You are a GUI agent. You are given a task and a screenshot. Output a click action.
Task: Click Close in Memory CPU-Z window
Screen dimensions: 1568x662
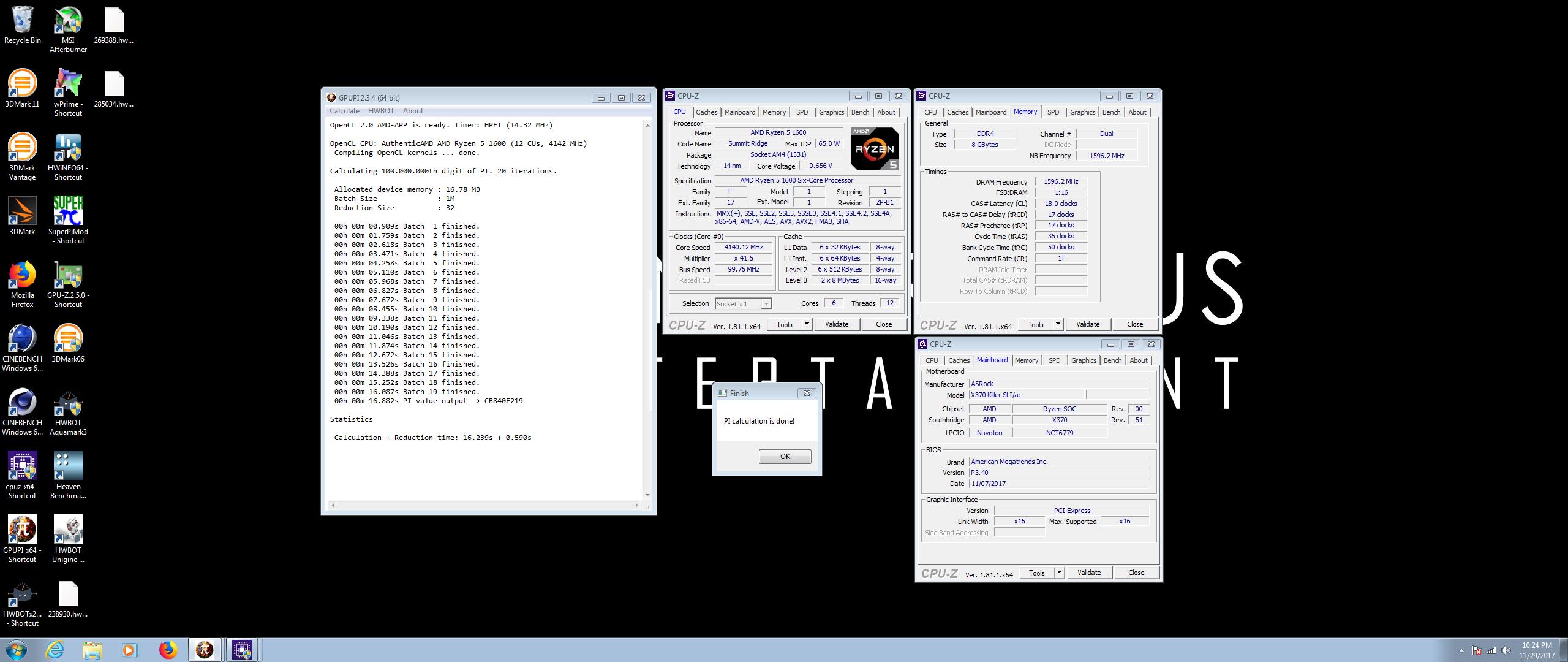point(1134,324)
